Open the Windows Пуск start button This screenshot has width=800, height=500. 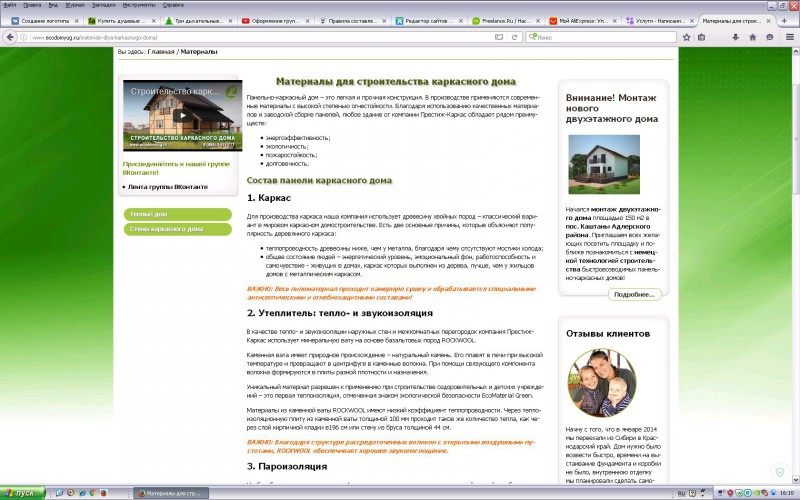23,493
